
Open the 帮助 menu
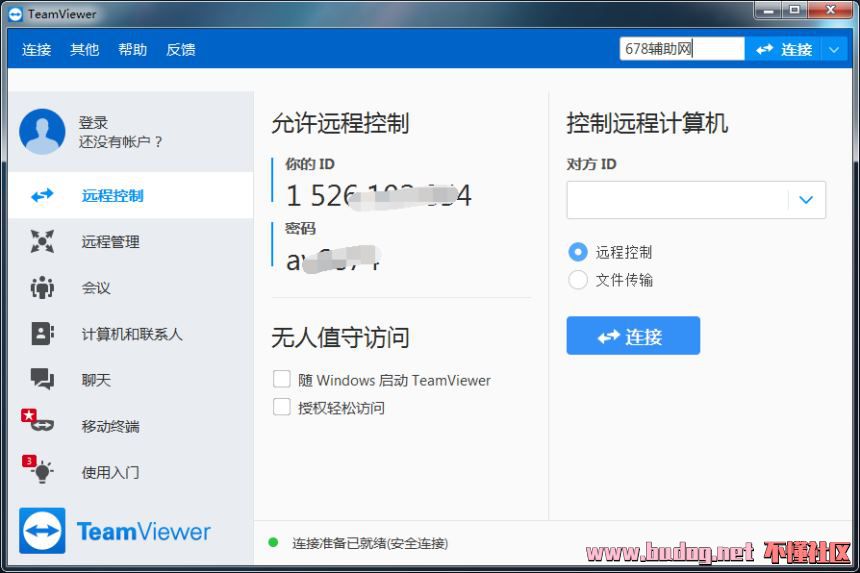tap(133, 50)
